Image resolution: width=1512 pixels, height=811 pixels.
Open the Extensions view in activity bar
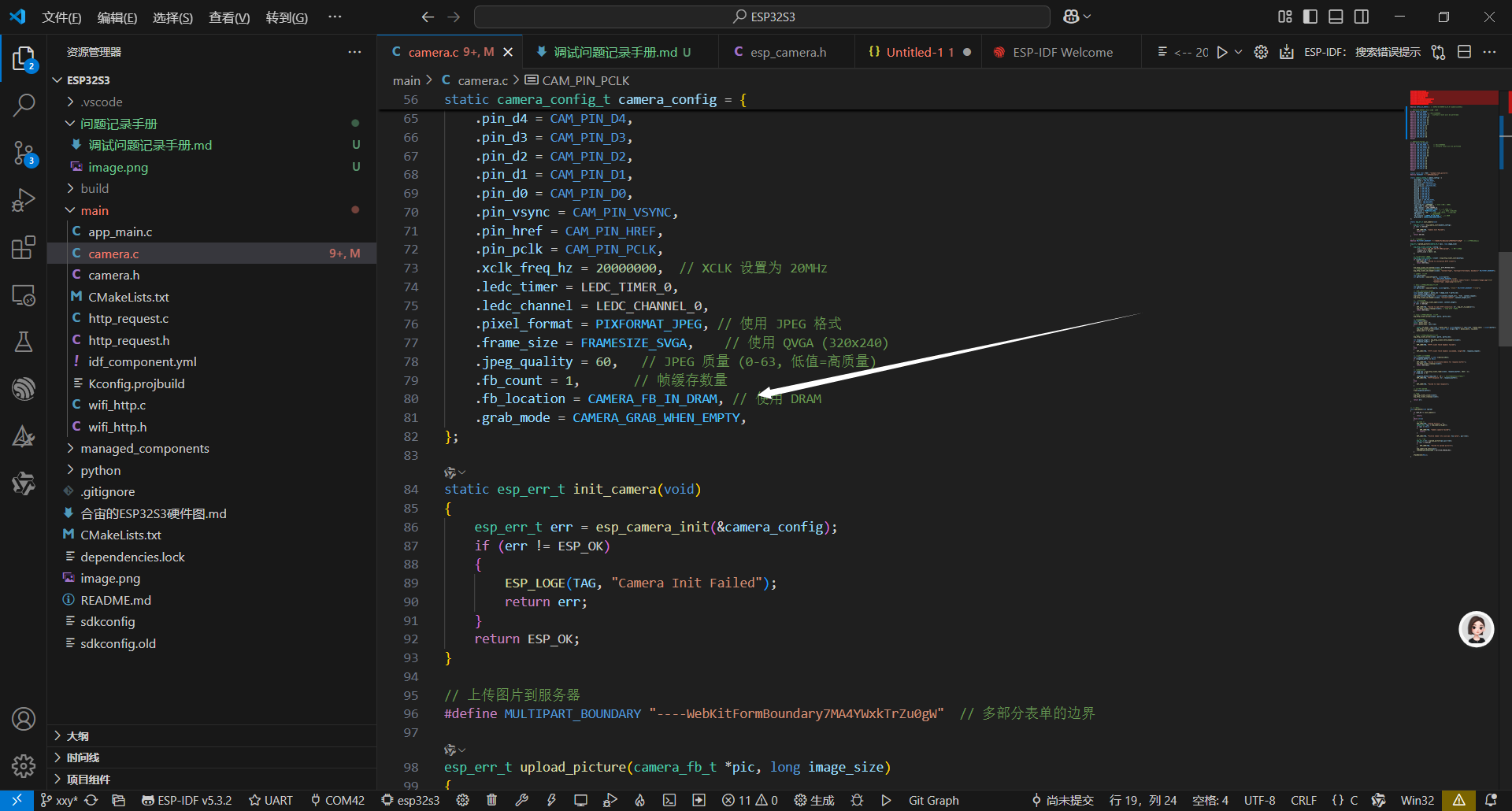tap(24, 248)
